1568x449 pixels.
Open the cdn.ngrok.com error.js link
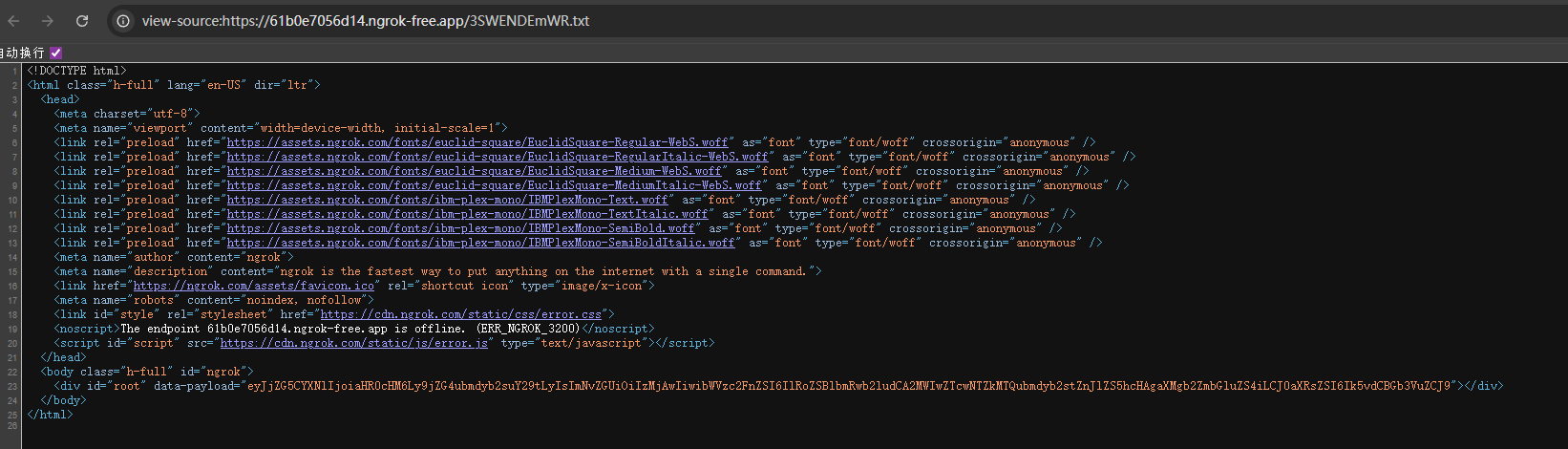click(354, 343)
